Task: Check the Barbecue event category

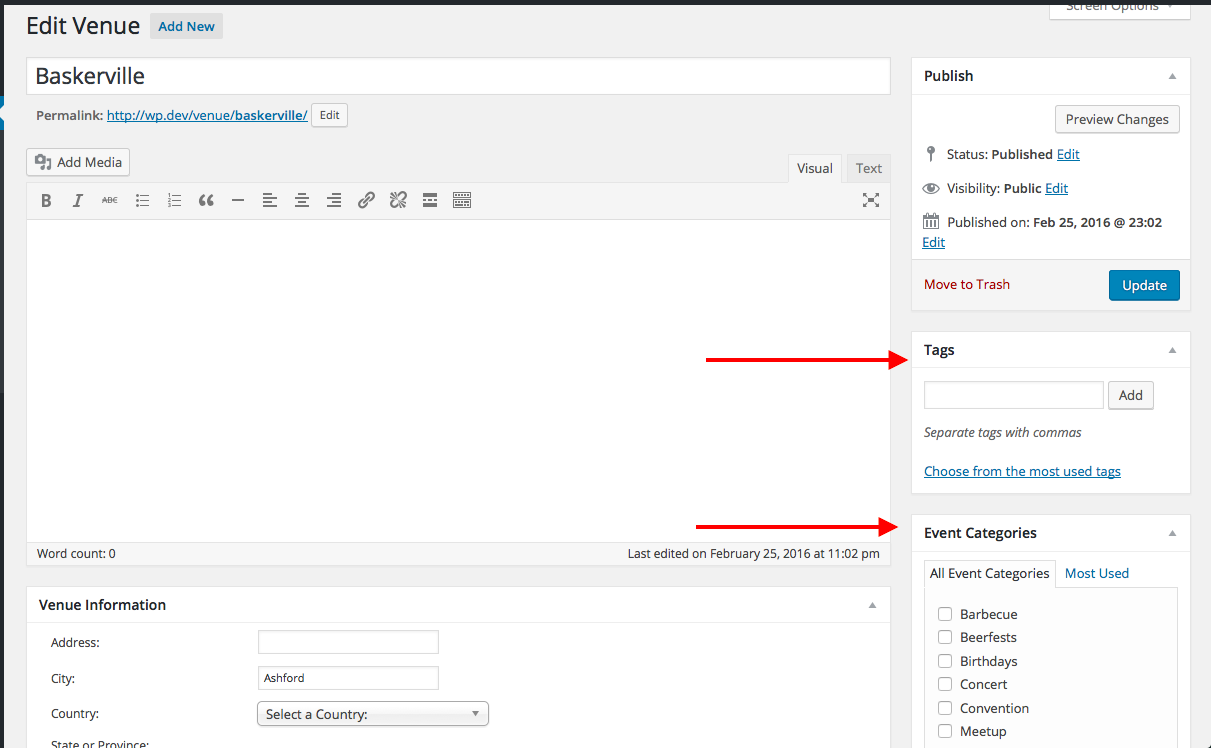Action: click(x=944, y=614)
